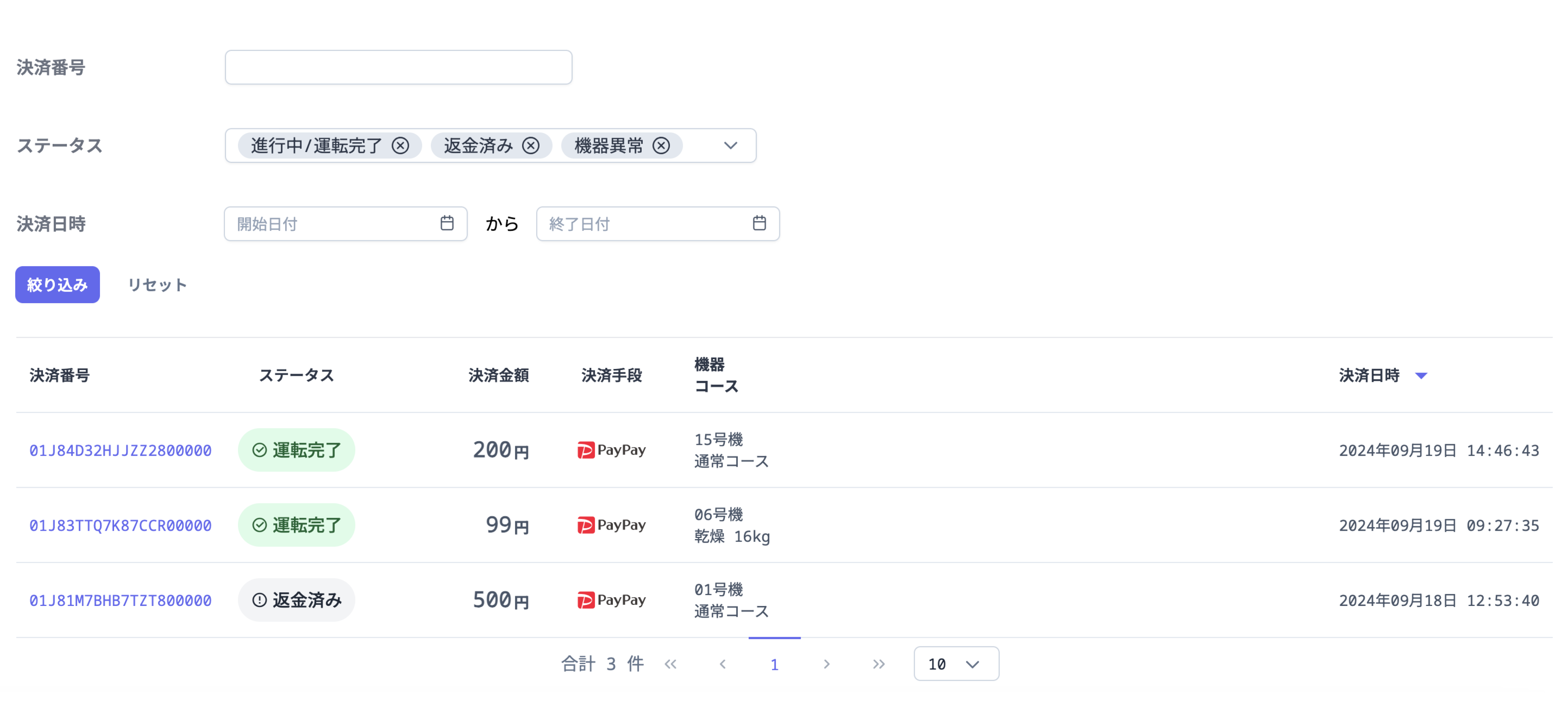The width and height of the screenshot is (1568, 727).
Task: Open payment 01J84D32HJJZZ2800000 details
Action: pyautogui.click(x=120, y=451)
